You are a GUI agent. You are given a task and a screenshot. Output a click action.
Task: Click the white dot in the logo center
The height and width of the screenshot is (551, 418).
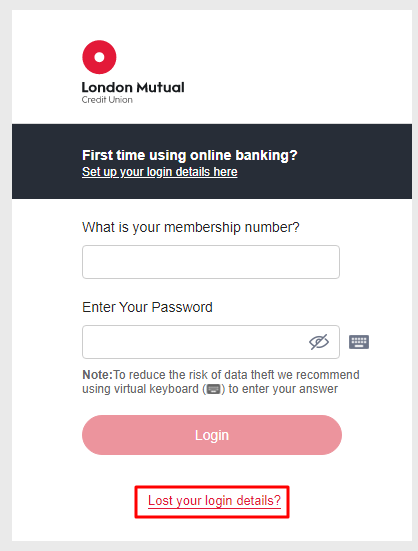point(99,57)
